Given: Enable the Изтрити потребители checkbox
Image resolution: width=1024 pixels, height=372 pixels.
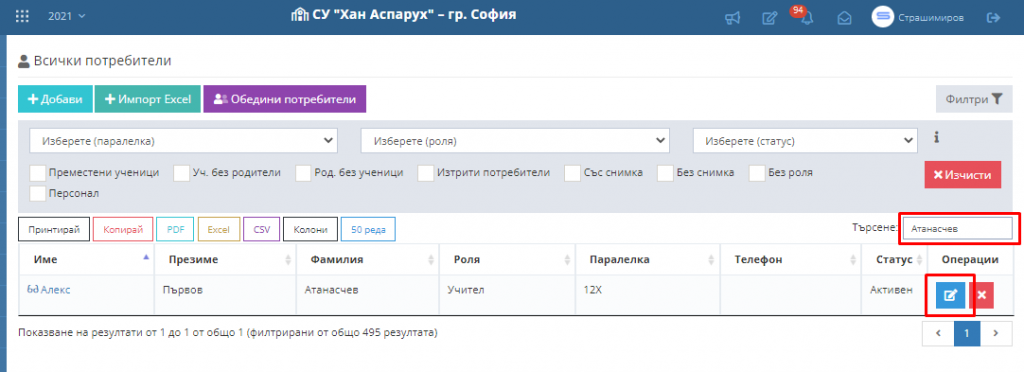Looking at the screenshot, I should (x=426, y=173).
